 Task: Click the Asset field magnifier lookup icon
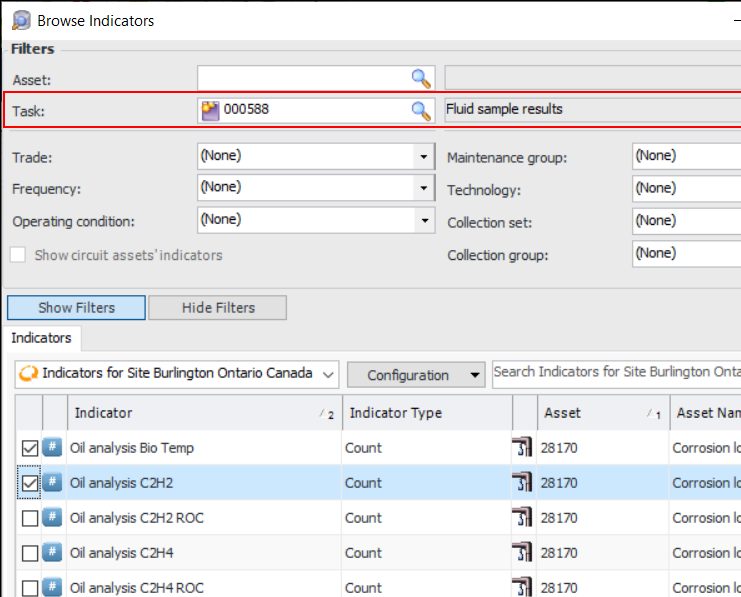[421, 79]
